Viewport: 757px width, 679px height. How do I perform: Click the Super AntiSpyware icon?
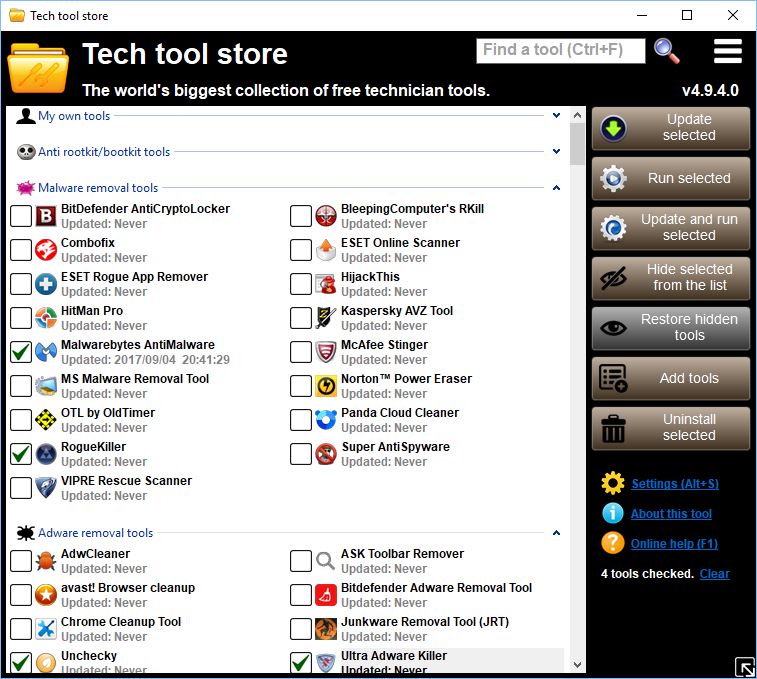pos(326,454)
